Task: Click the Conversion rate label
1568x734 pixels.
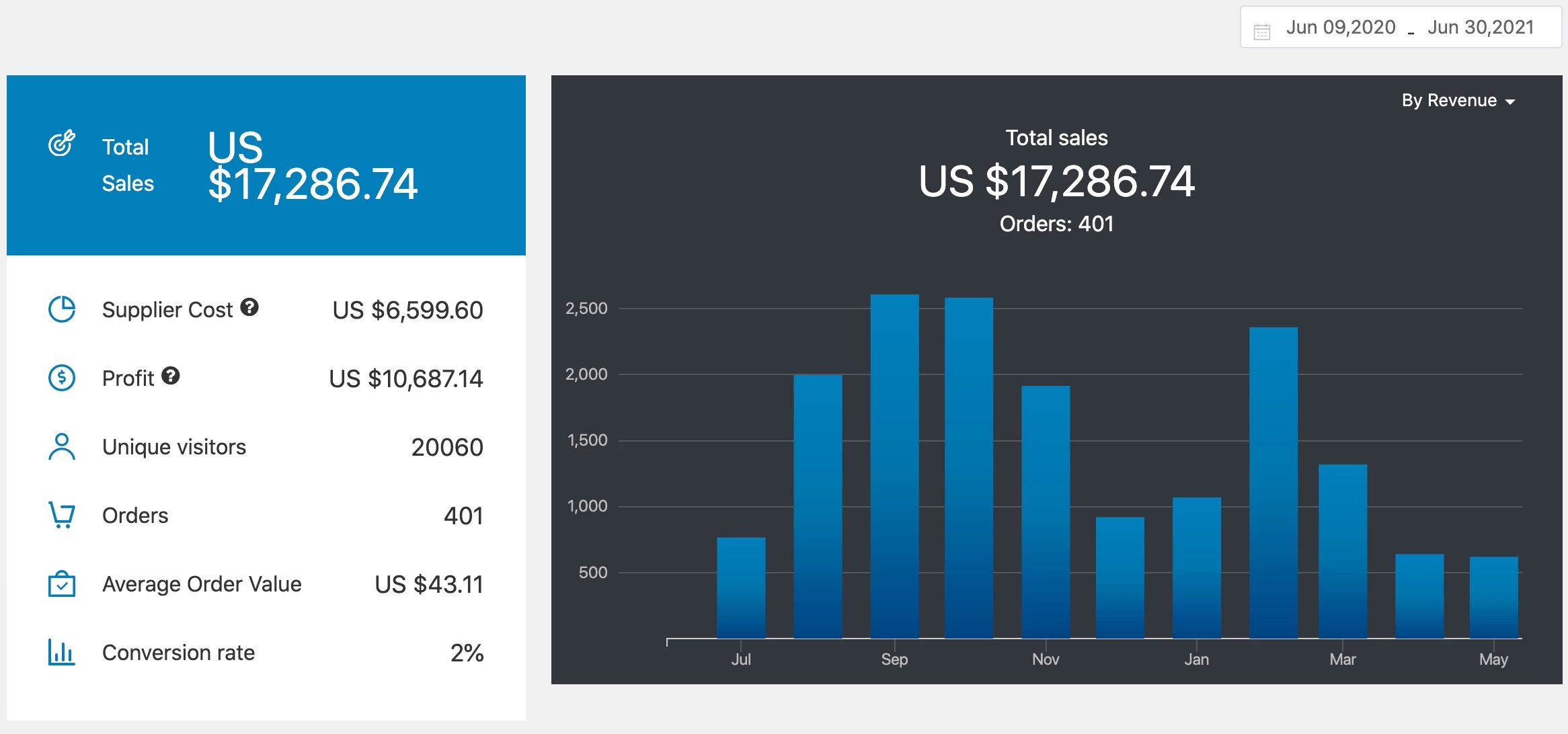Action: click(179, 653)
